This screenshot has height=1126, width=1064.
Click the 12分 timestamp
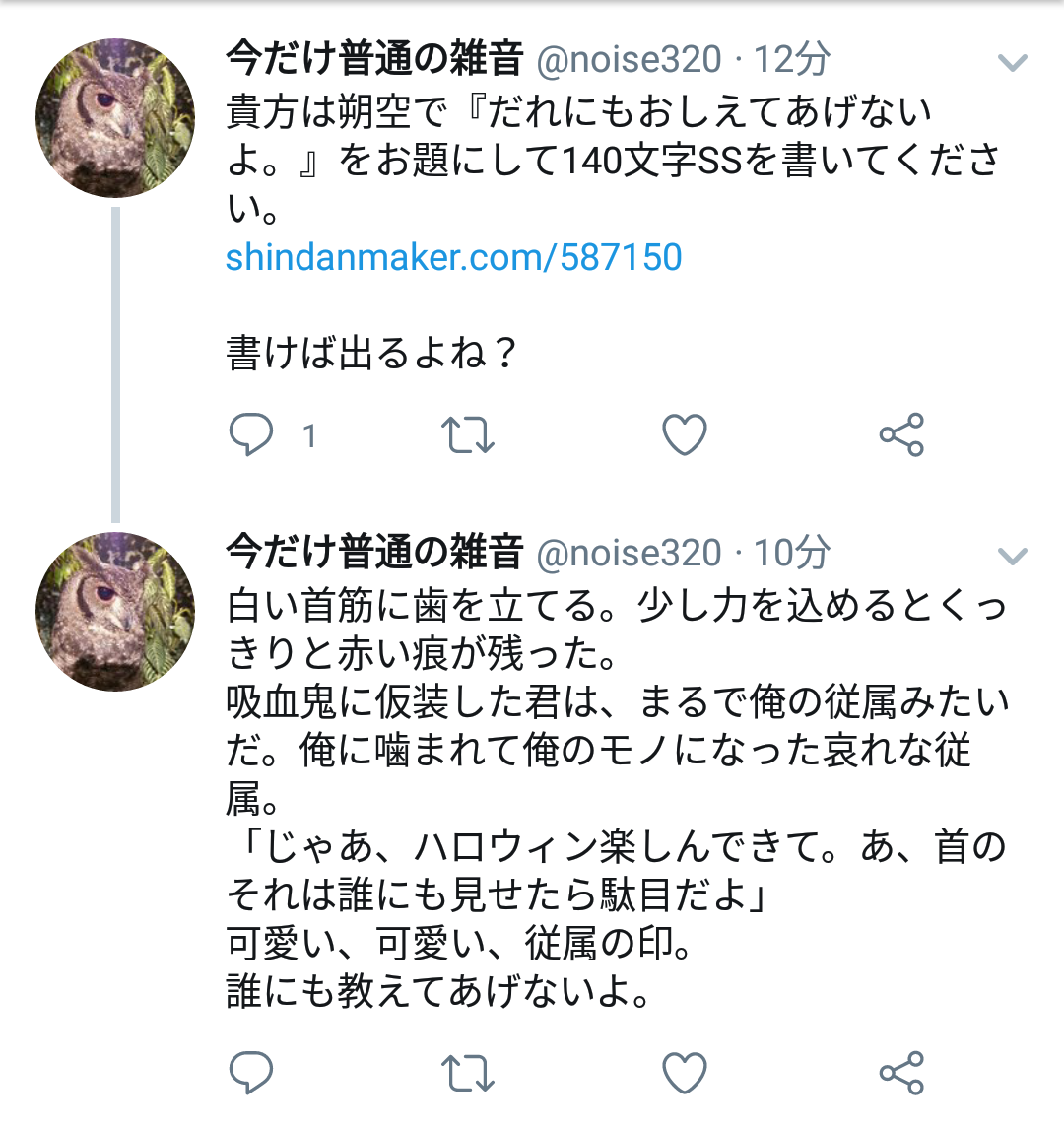[x=792, y=60]
